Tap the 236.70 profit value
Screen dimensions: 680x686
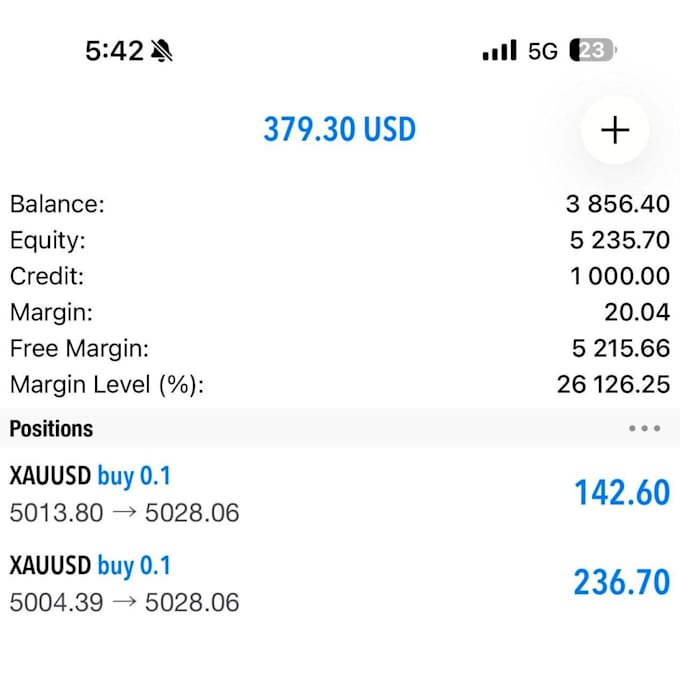click(622, 582)
